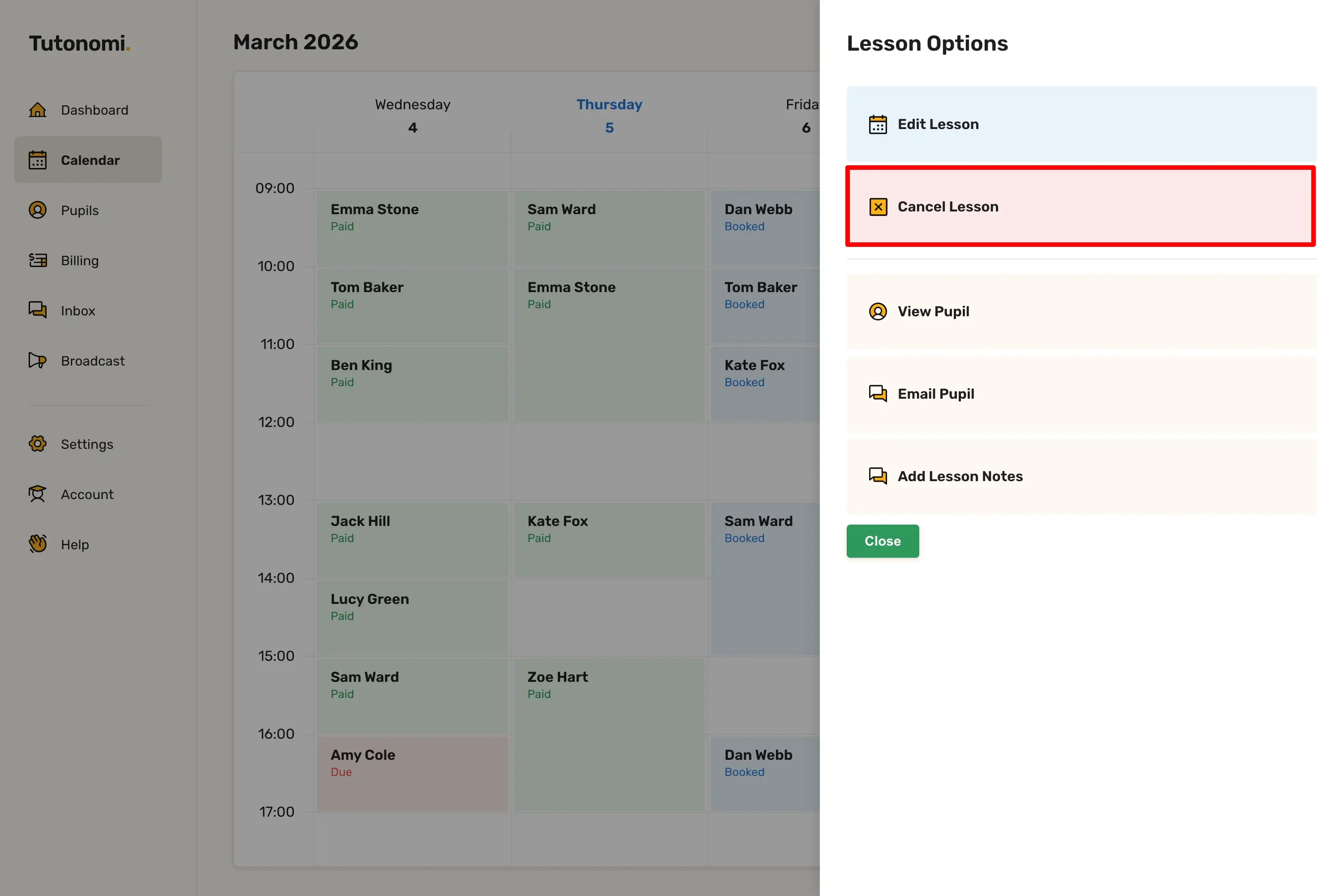Click Amy Cole's Due lesson block
This screenshot has height=896, width=1344.
click(x=413, y=774)
